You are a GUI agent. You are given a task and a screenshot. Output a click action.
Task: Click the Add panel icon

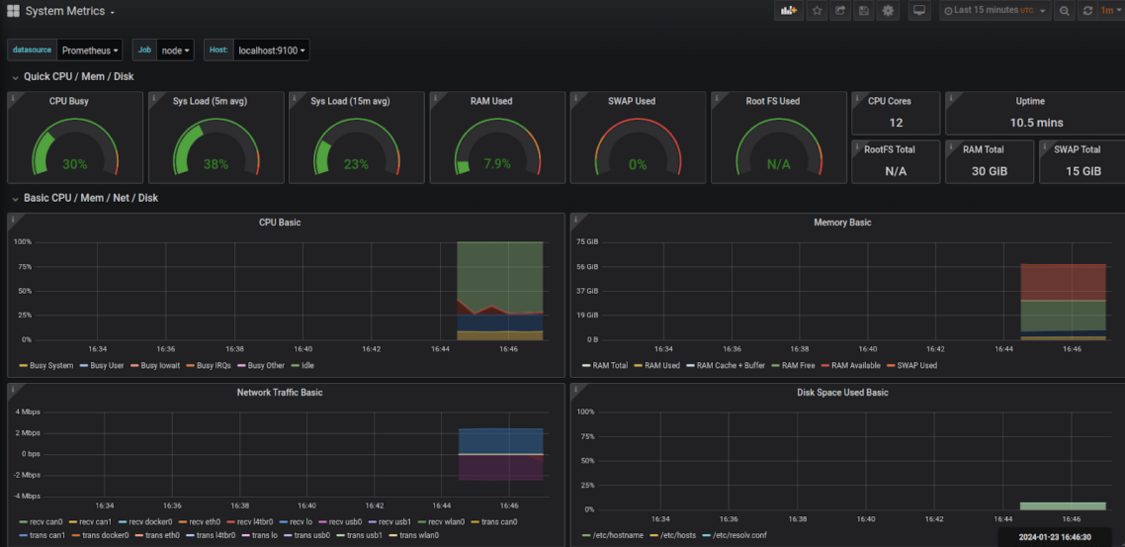point(789,11)
